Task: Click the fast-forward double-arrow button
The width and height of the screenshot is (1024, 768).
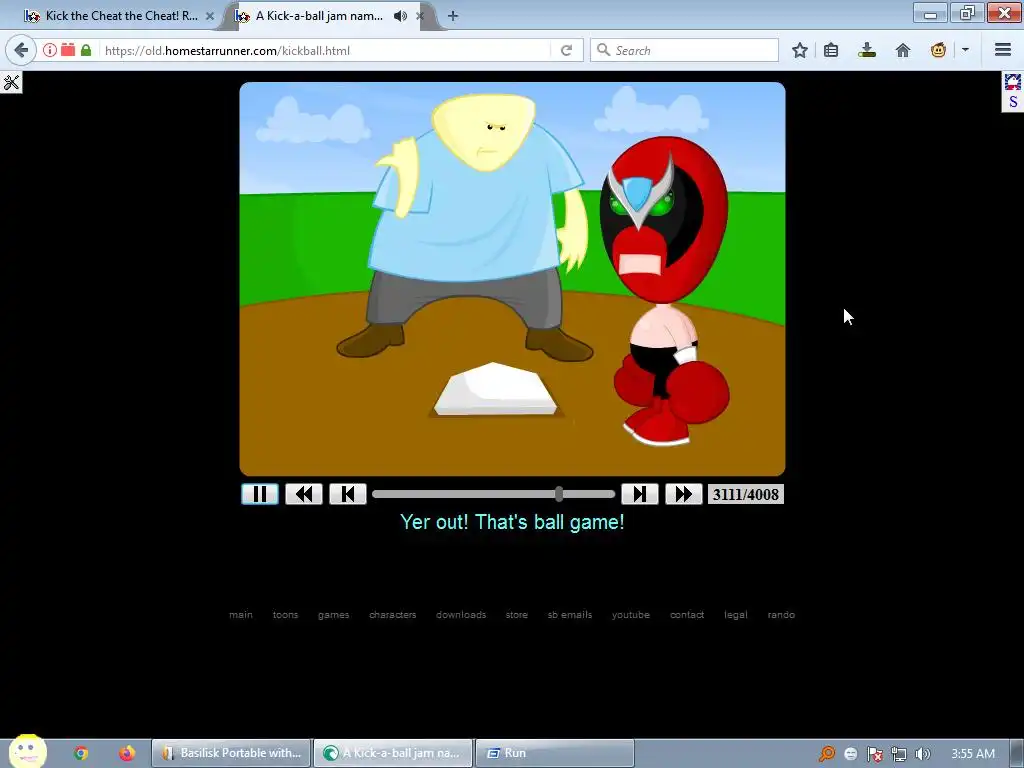Action: click(x=683, y=494)
